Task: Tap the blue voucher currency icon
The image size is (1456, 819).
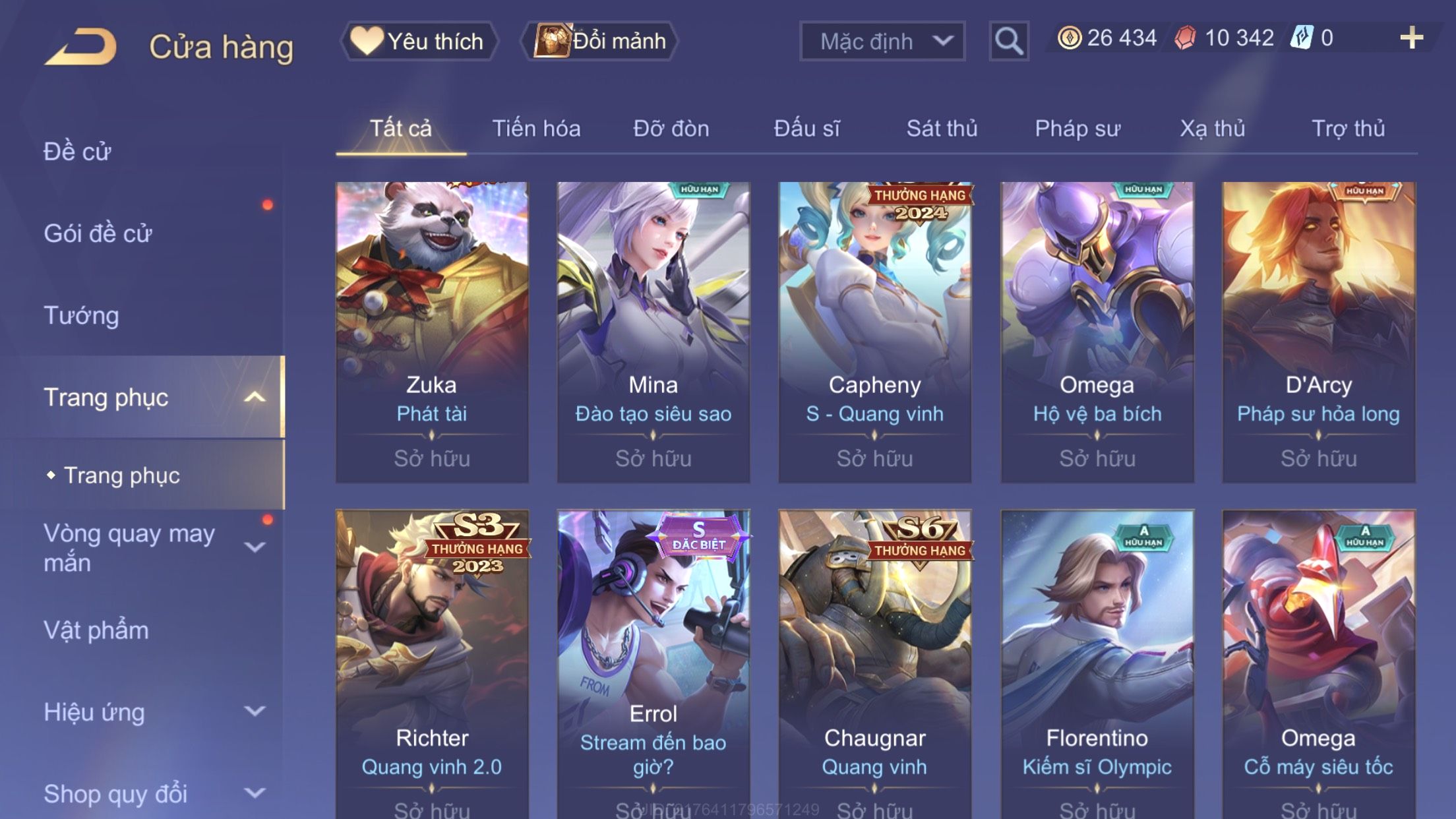Action: pyautogui.click(x=1302, y=38)
